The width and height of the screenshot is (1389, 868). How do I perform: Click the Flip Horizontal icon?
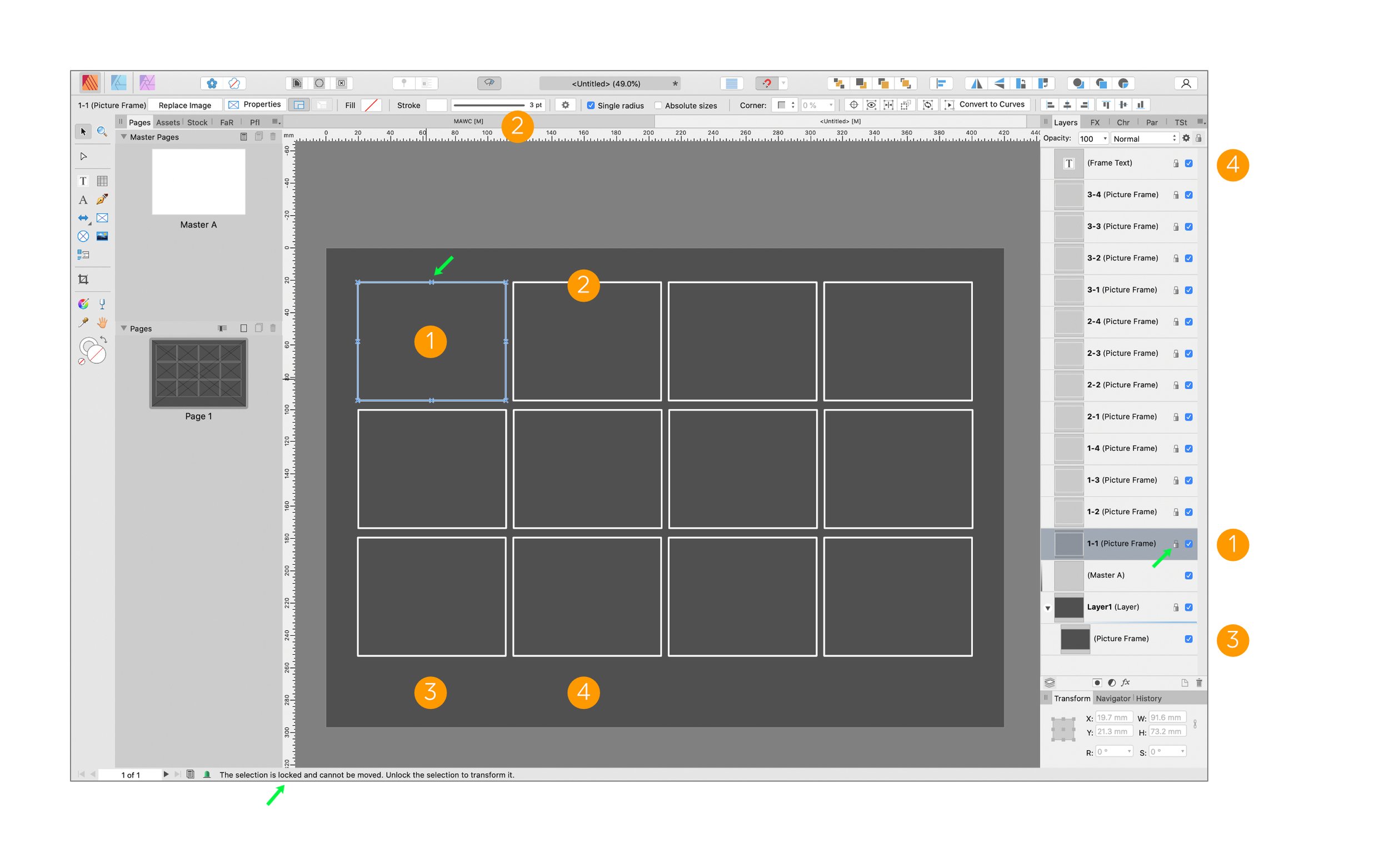(976, 83)
